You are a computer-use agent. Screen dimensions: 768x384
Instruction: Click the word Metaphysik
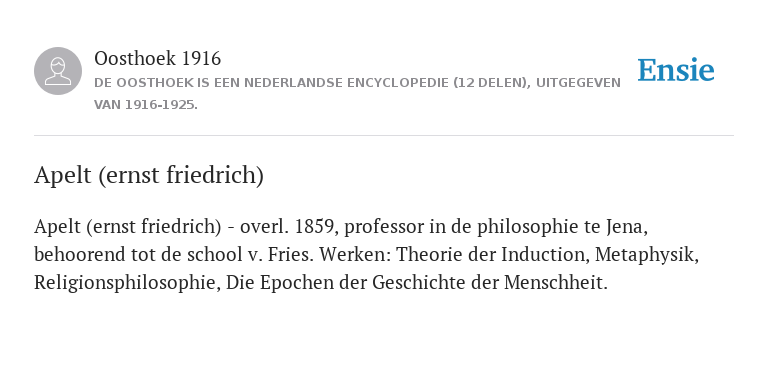(x=647, y=255)
